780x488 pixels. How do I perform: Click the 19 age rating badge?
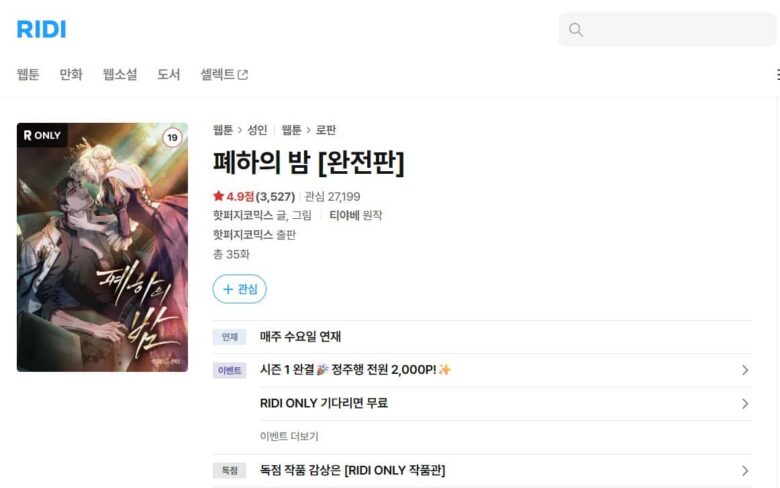tap(172, 138)
